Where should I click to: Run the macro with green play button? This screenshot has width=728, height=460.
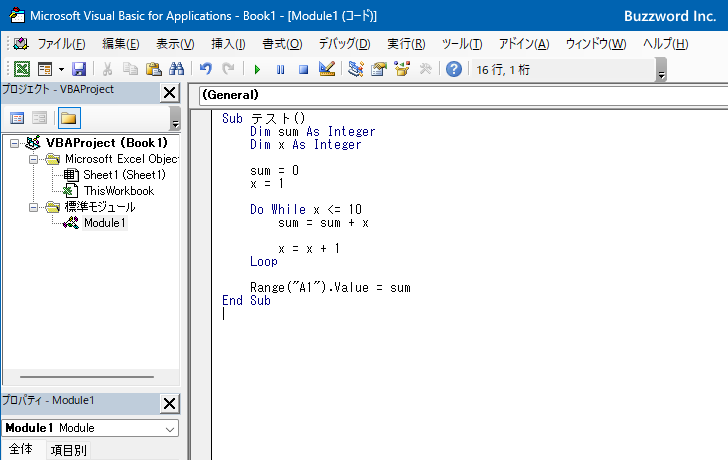[x=257, y=70]
